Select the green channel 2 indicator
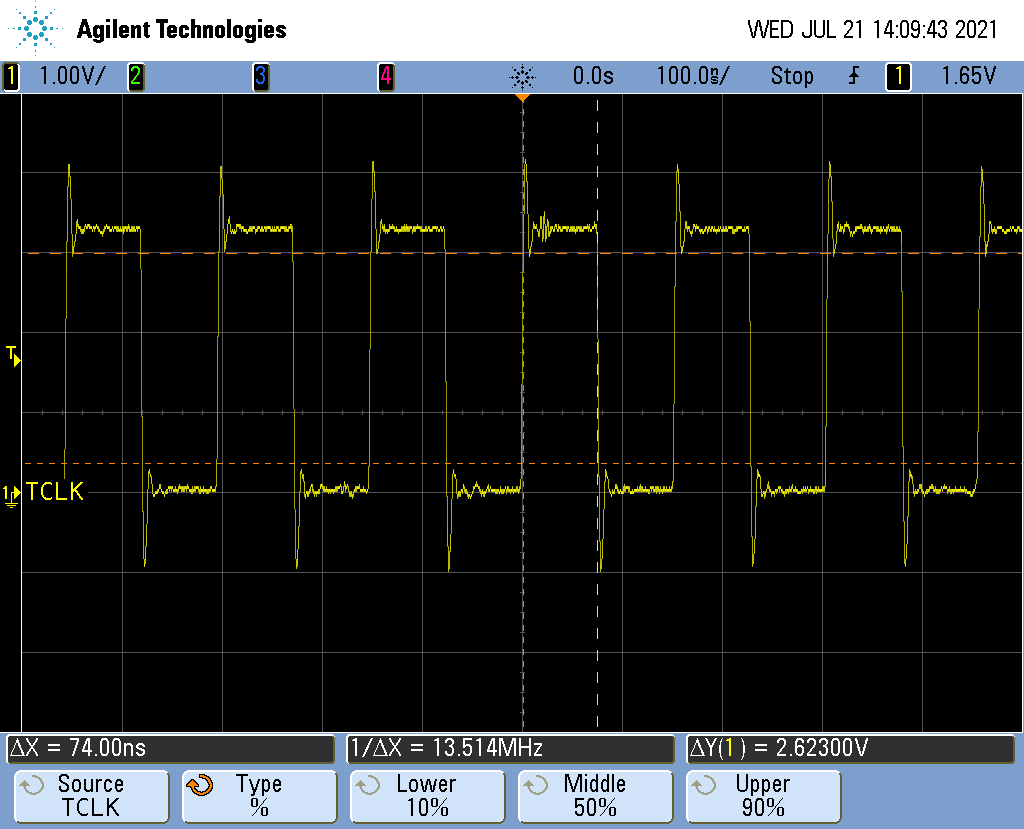 click(135, 76)
